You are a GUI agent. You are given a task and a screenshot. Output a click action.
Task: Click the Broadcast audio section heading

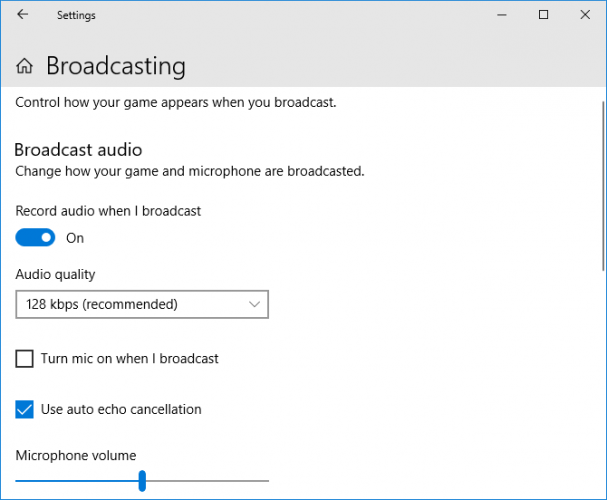click(78, 150)
